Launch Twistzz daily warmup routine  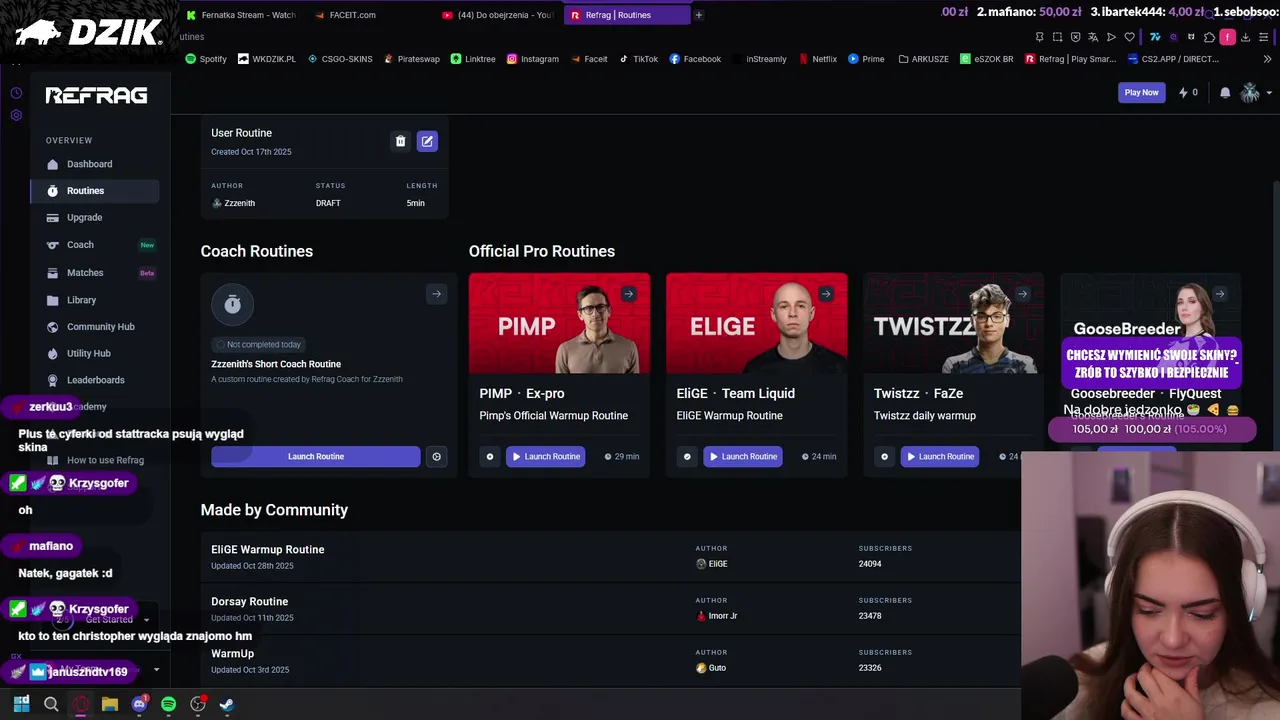940,456
